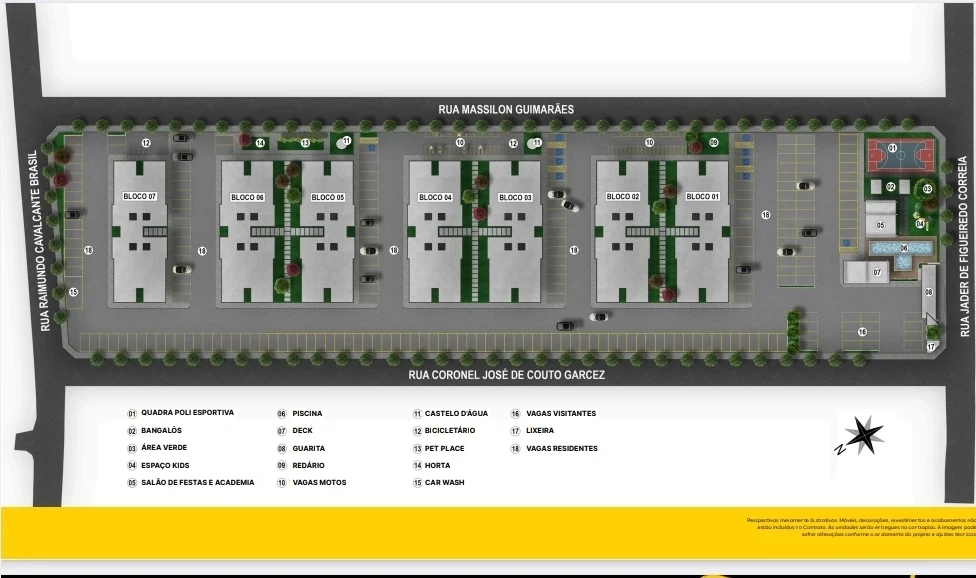Screen dimensions: 976x578
Task: Click the number 16 legend marker
Action: click(516, 413)
